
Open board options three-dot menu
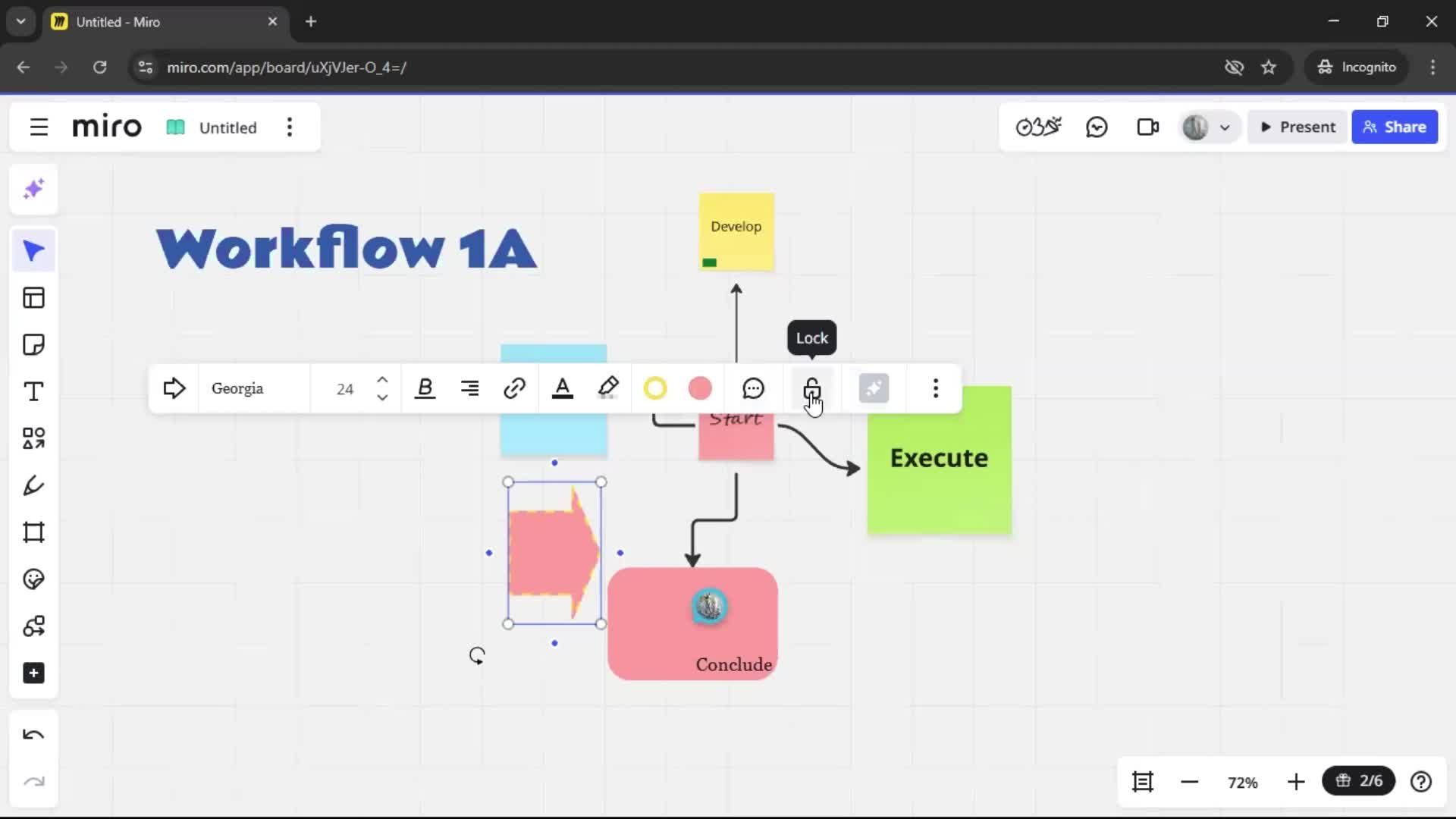pos(289,127)
